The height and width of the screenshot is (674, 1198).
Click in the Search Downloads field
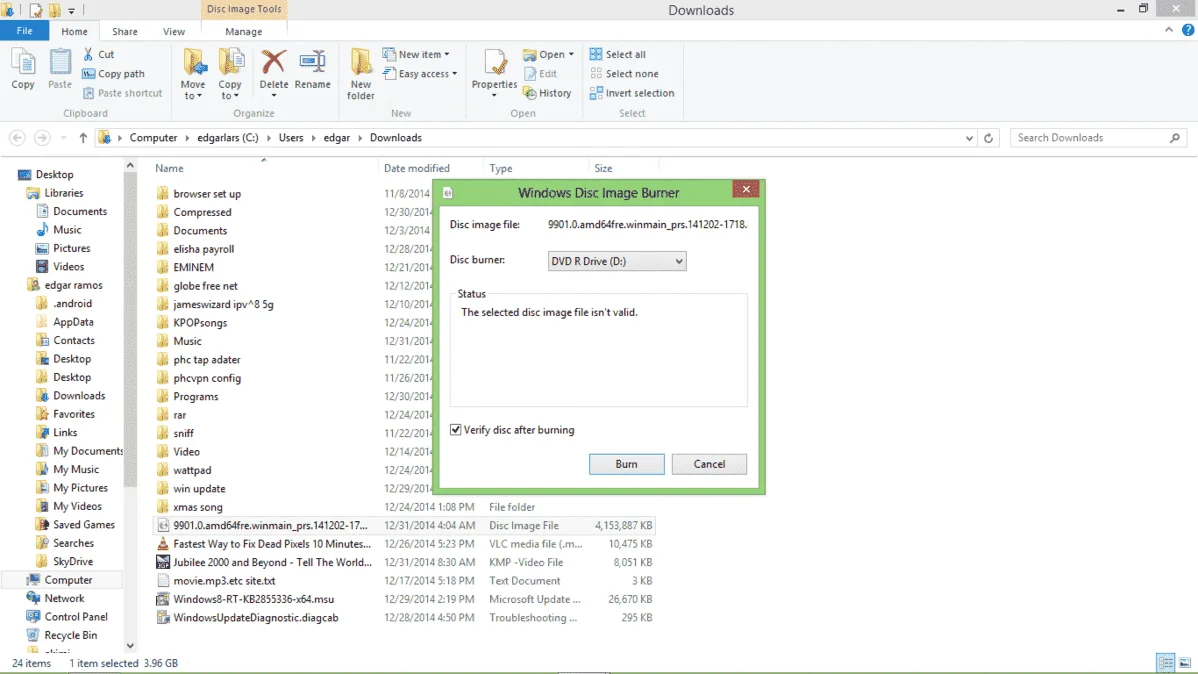click(1089, 138)
